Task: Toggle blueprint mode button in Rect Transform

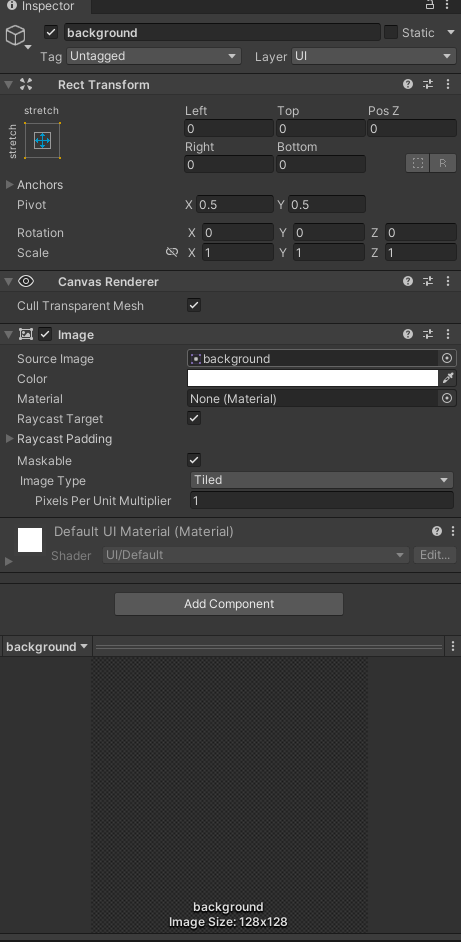Action: pyautogui.click(x=418, y=163)
